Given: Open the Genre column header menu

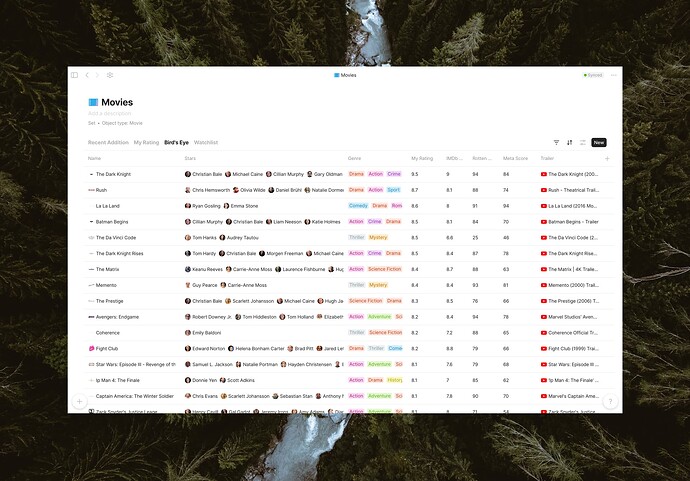Looking at the screenshot, I should [x=354, y=158].
